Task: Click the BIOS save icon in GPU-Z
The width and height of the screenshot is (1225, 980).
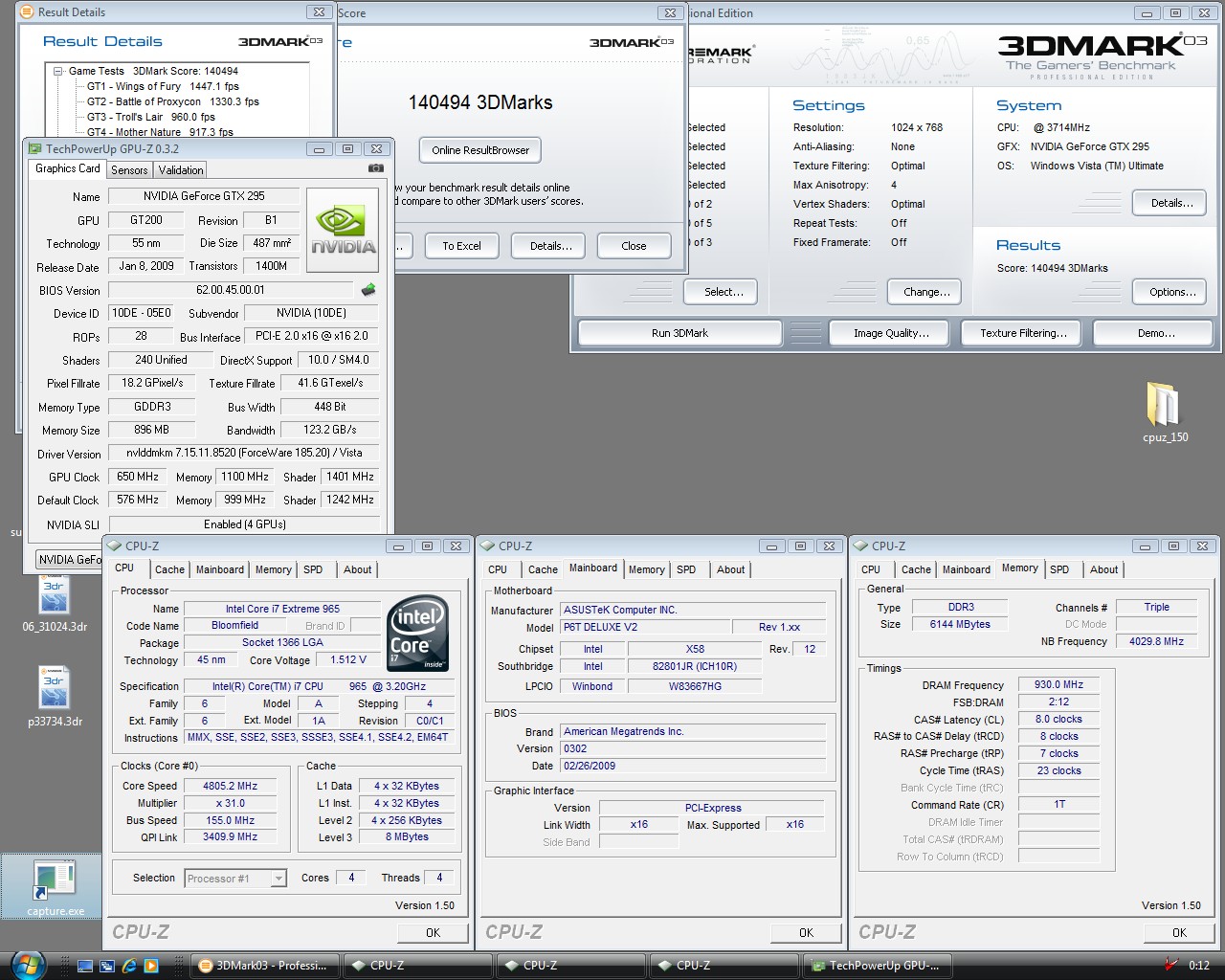Action: (367, 289)
